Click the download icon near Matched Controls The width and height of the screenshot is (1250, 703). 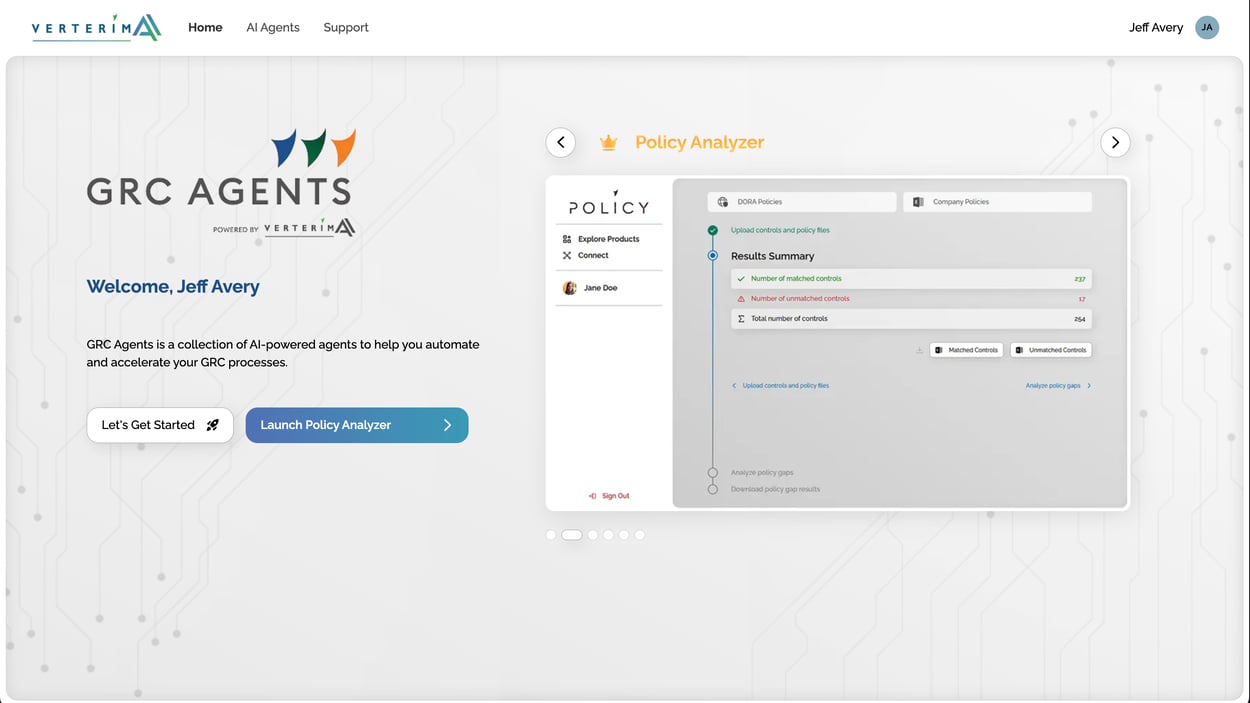pos(919,350)
